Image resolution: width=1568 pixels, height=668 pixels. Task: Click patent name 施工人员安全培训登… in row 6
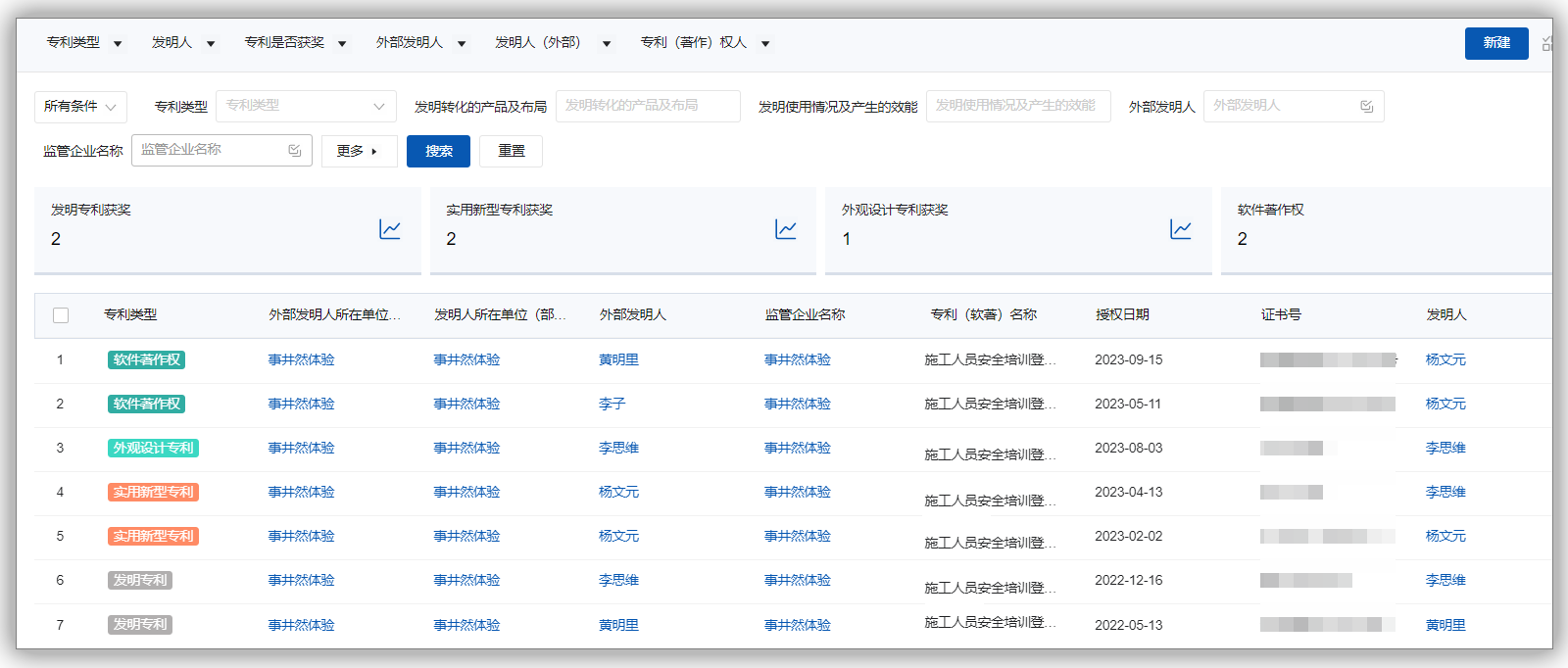[x=991, y=588]
